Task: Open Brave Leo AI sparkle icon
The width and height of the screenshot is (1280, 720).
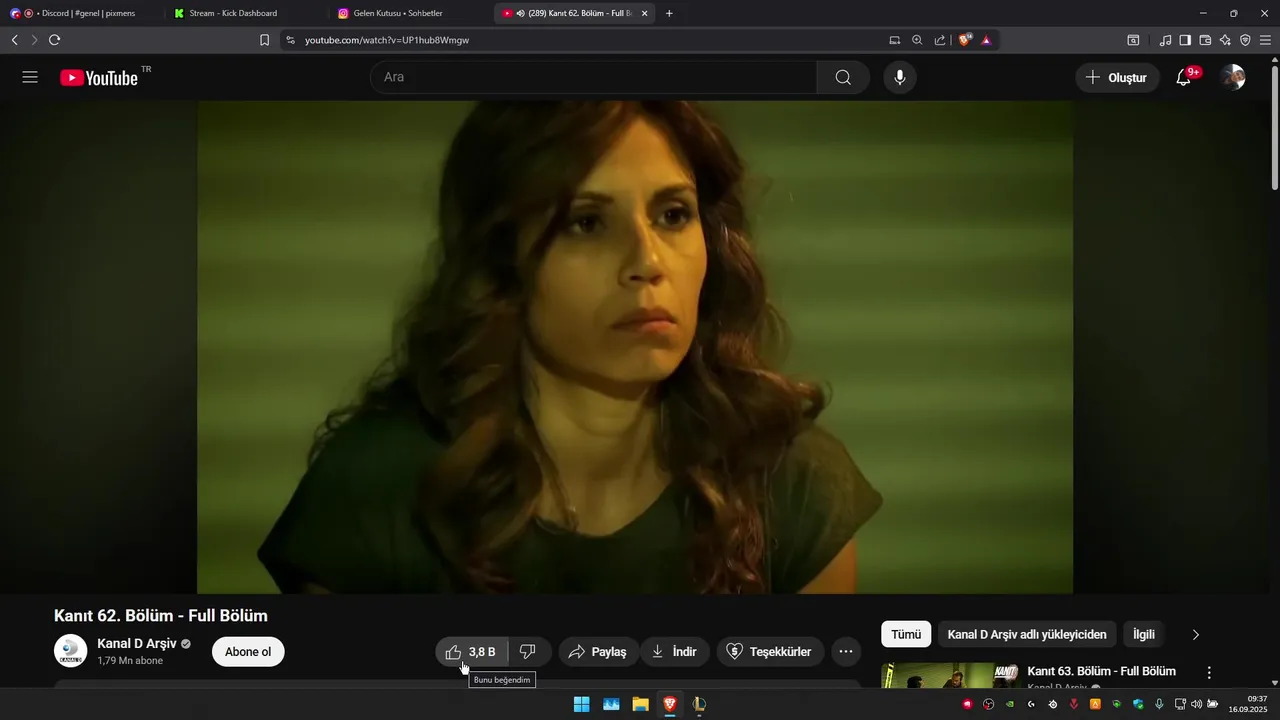Action: pyautogui.click(x=1225, y=40)
